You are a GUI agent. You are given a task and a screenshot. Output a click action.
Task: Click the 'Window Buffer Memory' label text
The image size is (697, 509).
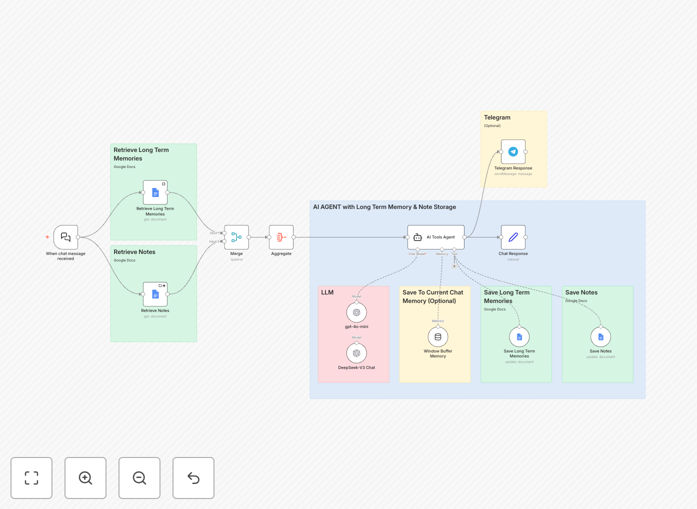(x=438, y=353)
